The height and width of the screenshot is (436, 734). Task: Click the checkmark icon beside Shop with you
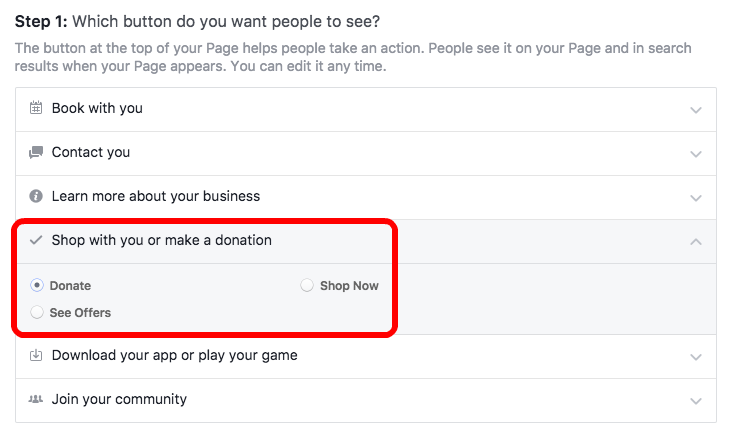click(36, 240)
